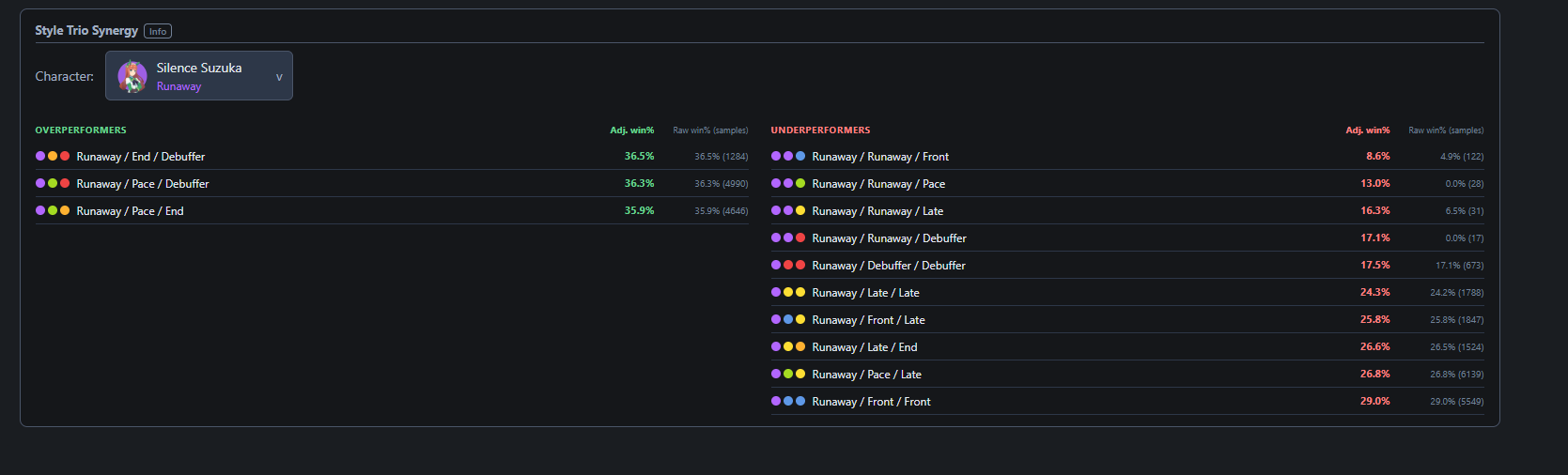This screenshot has width=1568, height=475.
Task: Click the green Adj. win% column header
Action: [x=632, y=130]
